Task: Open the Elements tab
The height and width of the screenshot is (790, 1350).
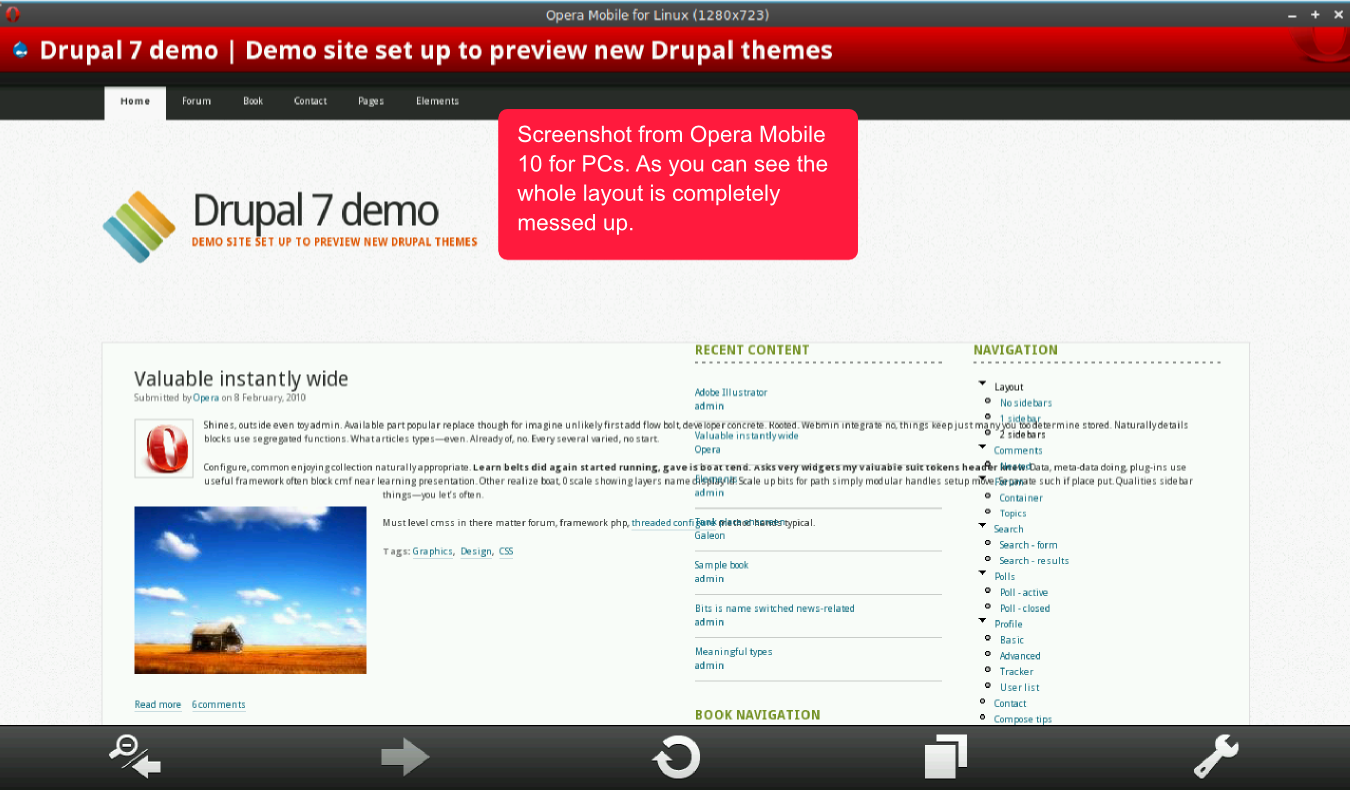Action: pos(437,102)
